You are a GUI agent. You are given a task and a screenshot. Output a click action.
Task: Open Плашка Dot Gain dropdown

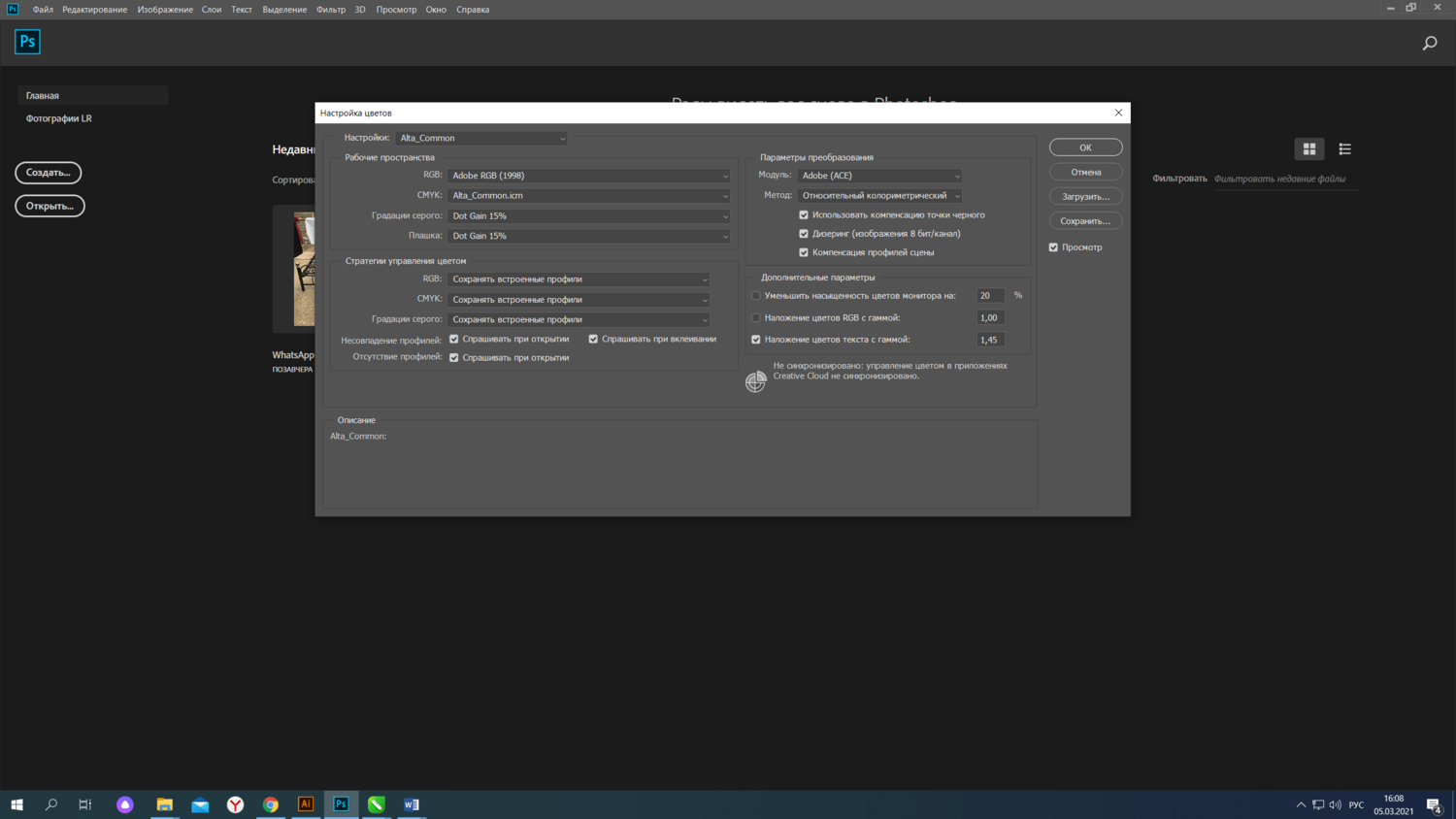pyautogui.click(x=588, y=236)
